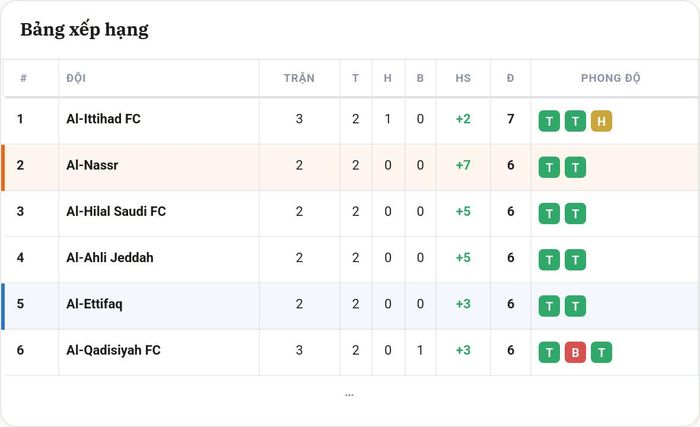Click Al-Ittihad FC's first green T badge

click(x=549, y=121)
